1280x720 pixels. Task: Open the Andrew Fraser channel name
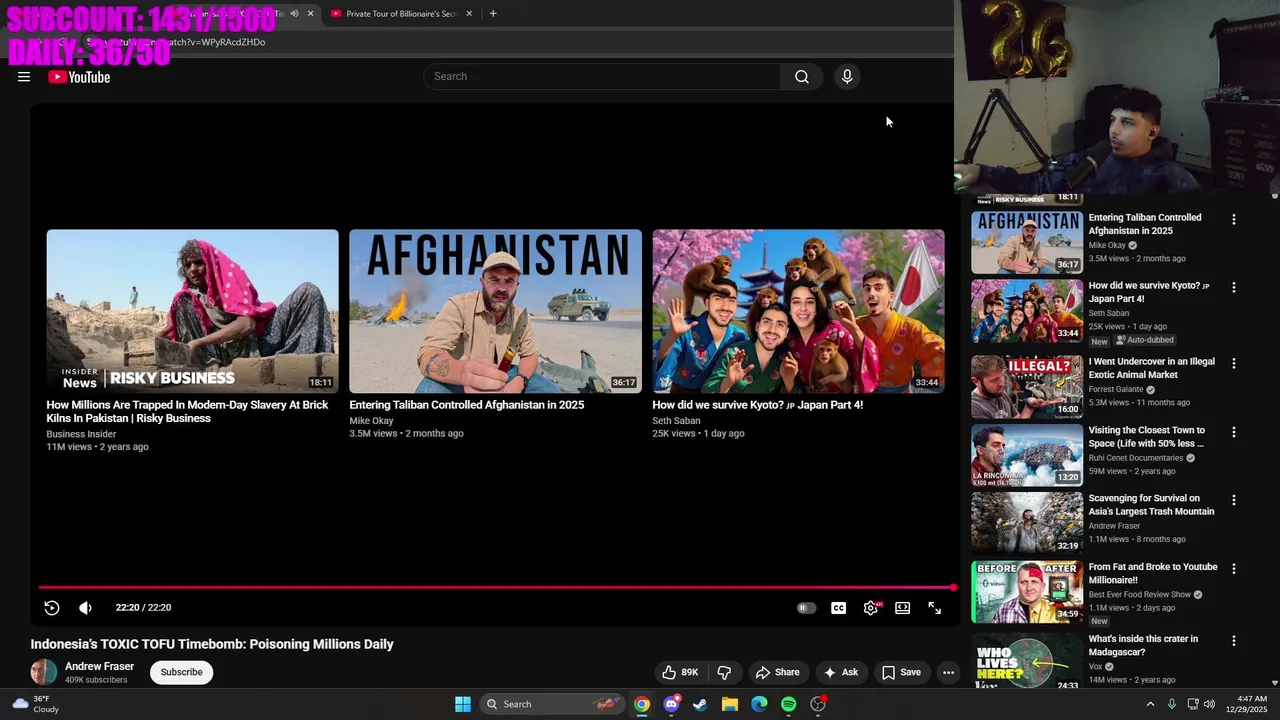(99, 666)
